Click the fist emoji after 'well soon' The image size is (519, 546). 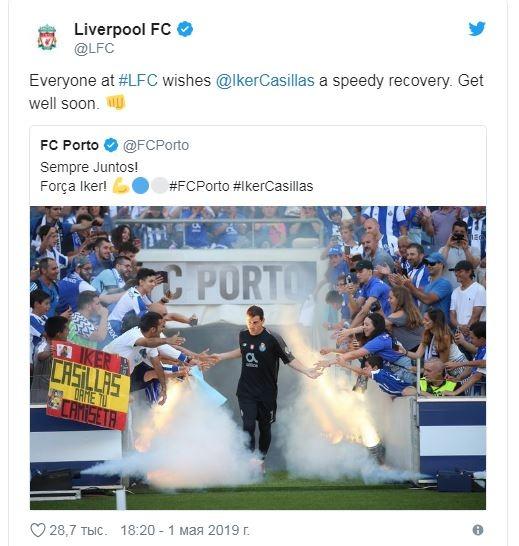116,103
